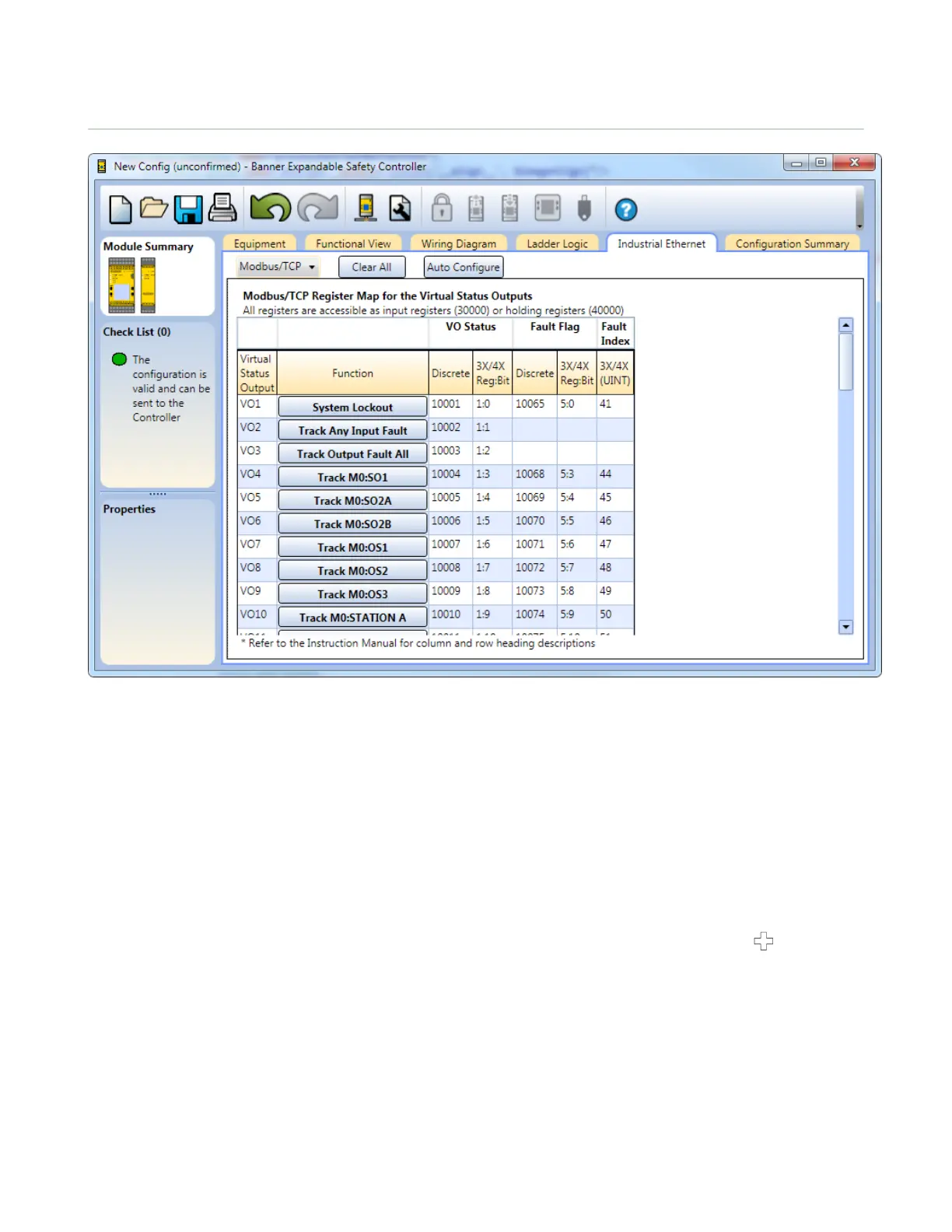This screenshot has width=952, height=1232.
Task: Click the VO10 row label
Action: click(x=253, y=614)
